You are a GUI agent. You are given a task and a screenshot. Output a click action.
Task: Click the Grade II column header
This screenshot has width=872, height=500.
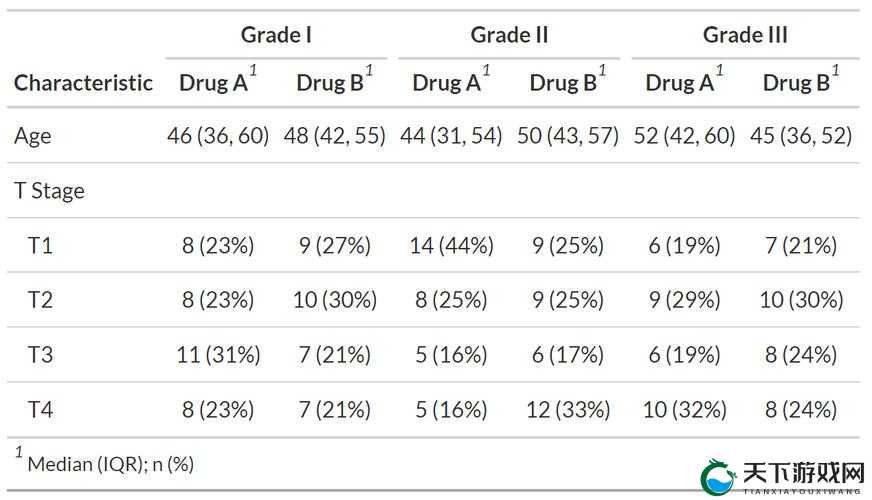point(509,35)
